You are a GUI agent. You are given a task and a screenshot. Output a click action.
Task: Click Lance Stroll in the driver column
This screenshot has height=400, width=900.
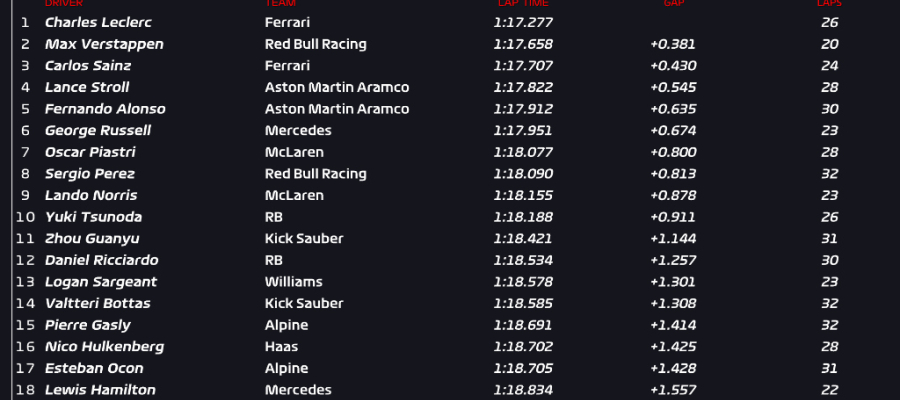[x=87, y=87]
